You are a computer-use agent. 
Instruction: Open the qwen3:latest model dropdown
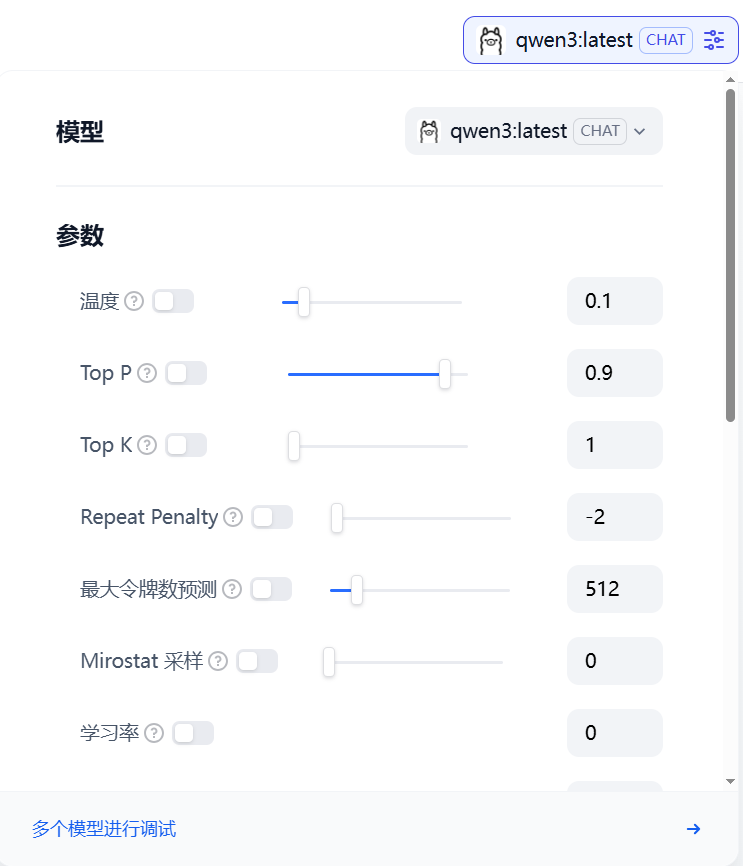(534, 131)
